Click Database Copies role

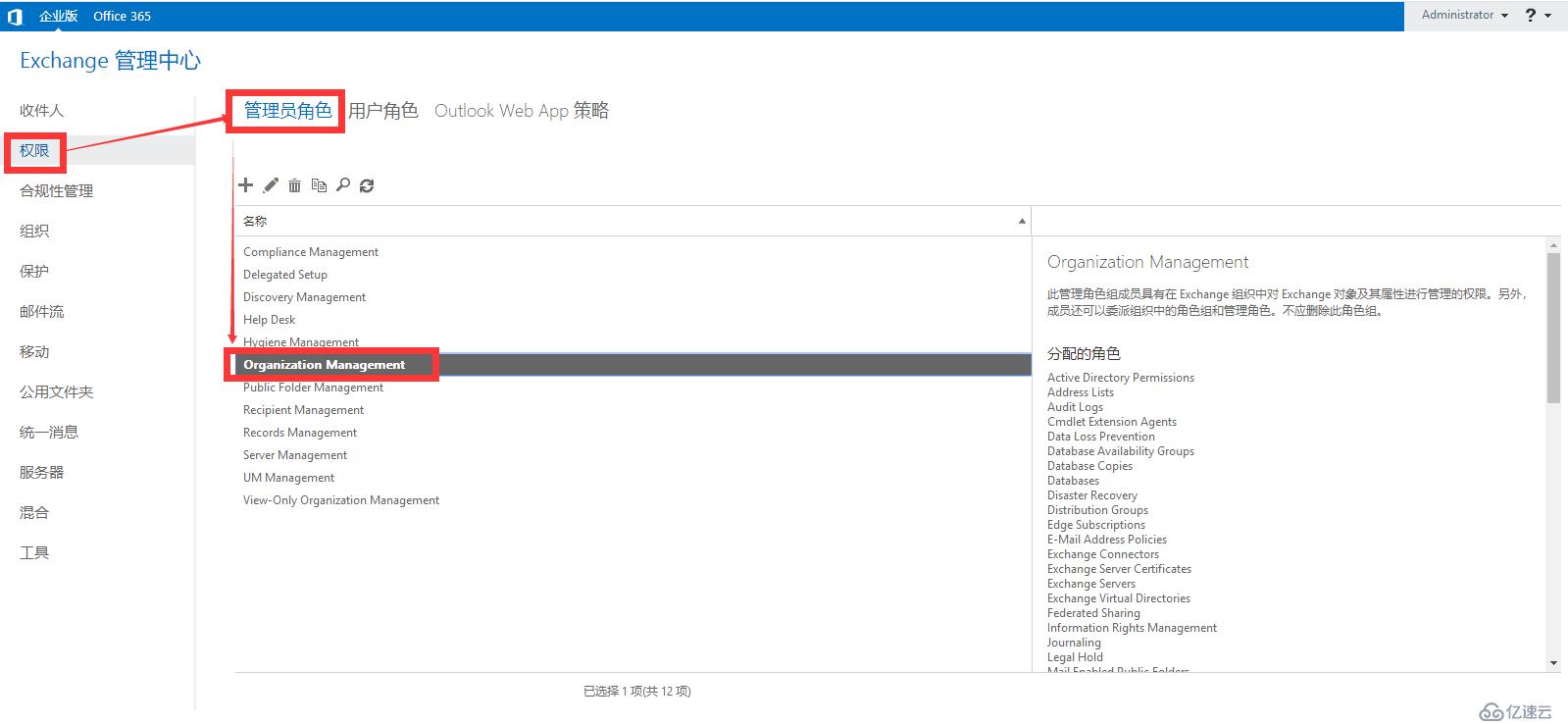click(1089, 466)
